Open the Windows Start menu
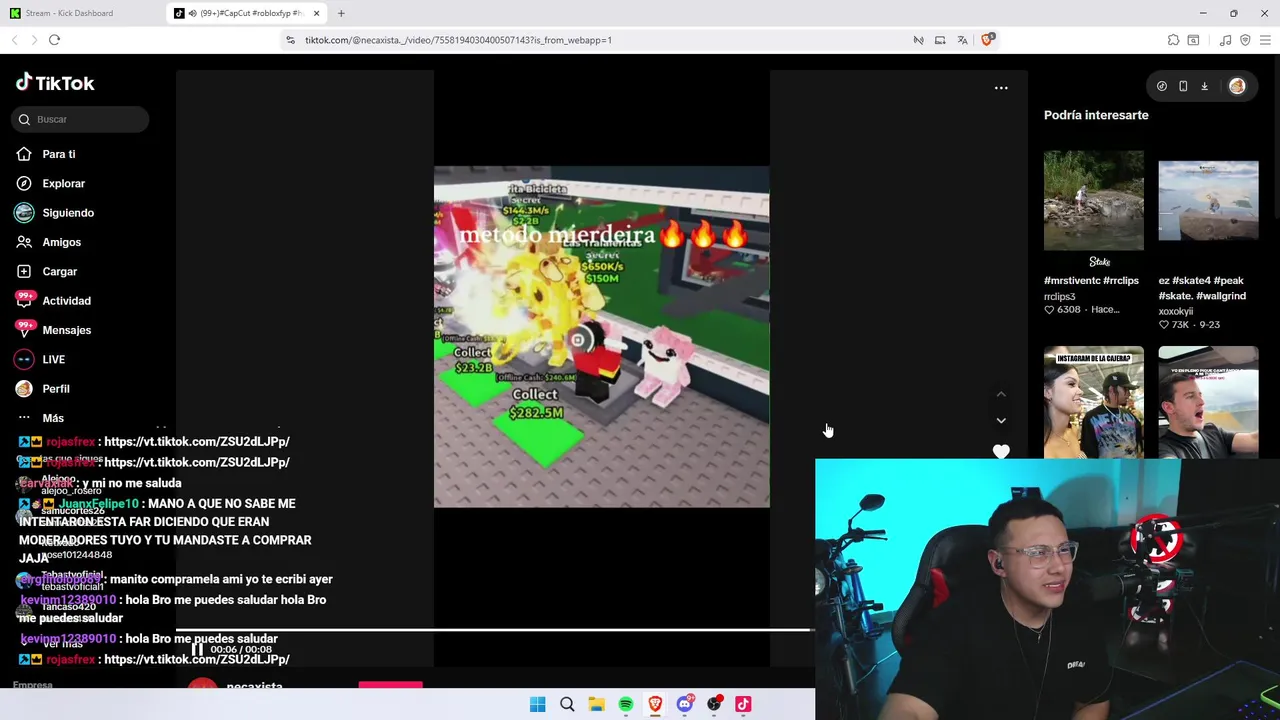The image size is (1280, 720). point(537,704)
